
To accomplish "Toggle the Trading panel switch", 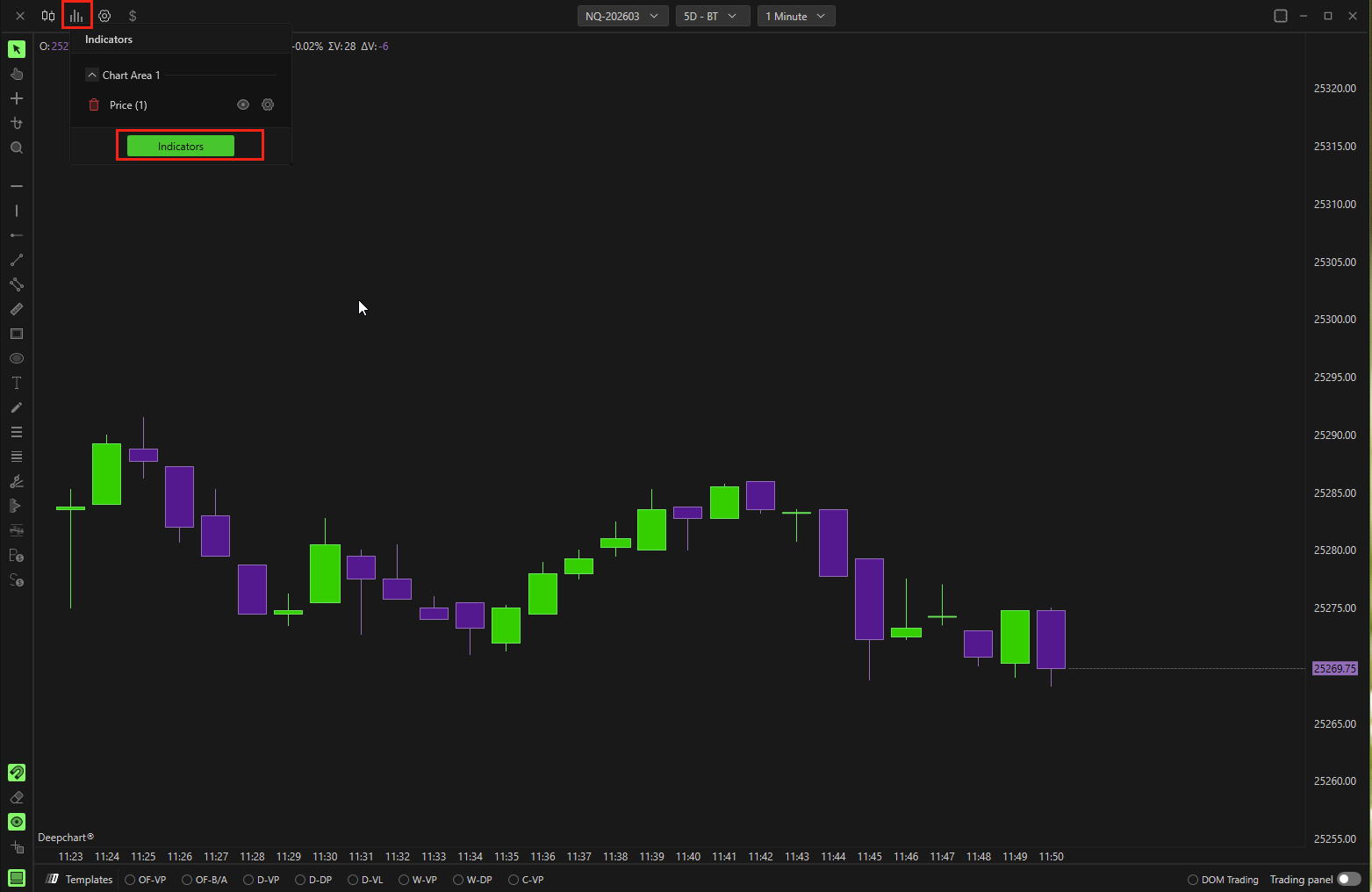I will click(1348, 879).
